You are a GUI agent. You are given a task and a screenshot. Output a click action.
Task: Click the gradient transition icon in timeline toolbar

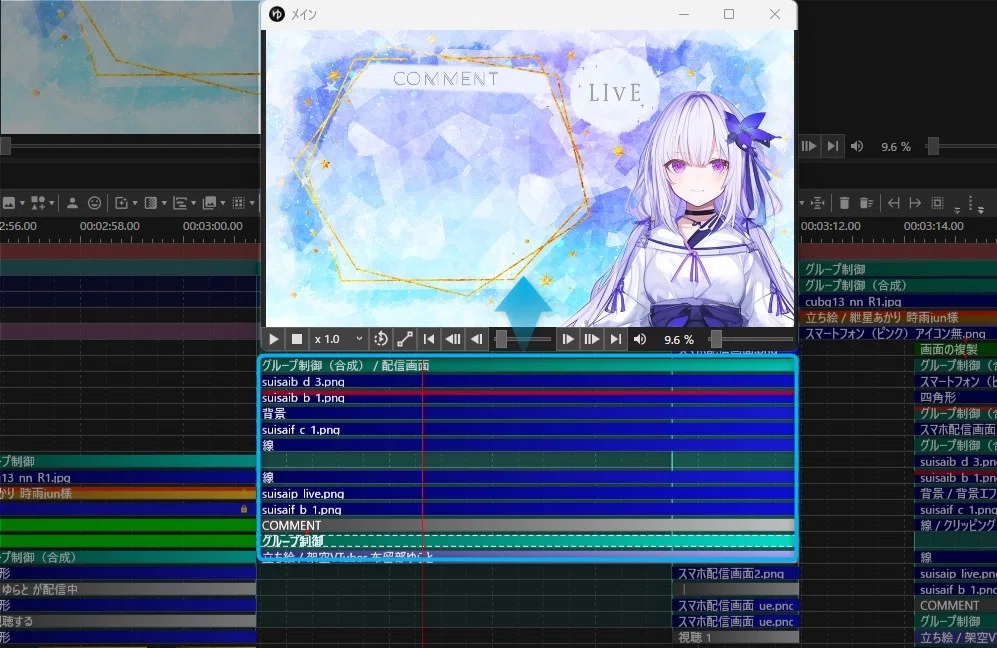point(151,203)
